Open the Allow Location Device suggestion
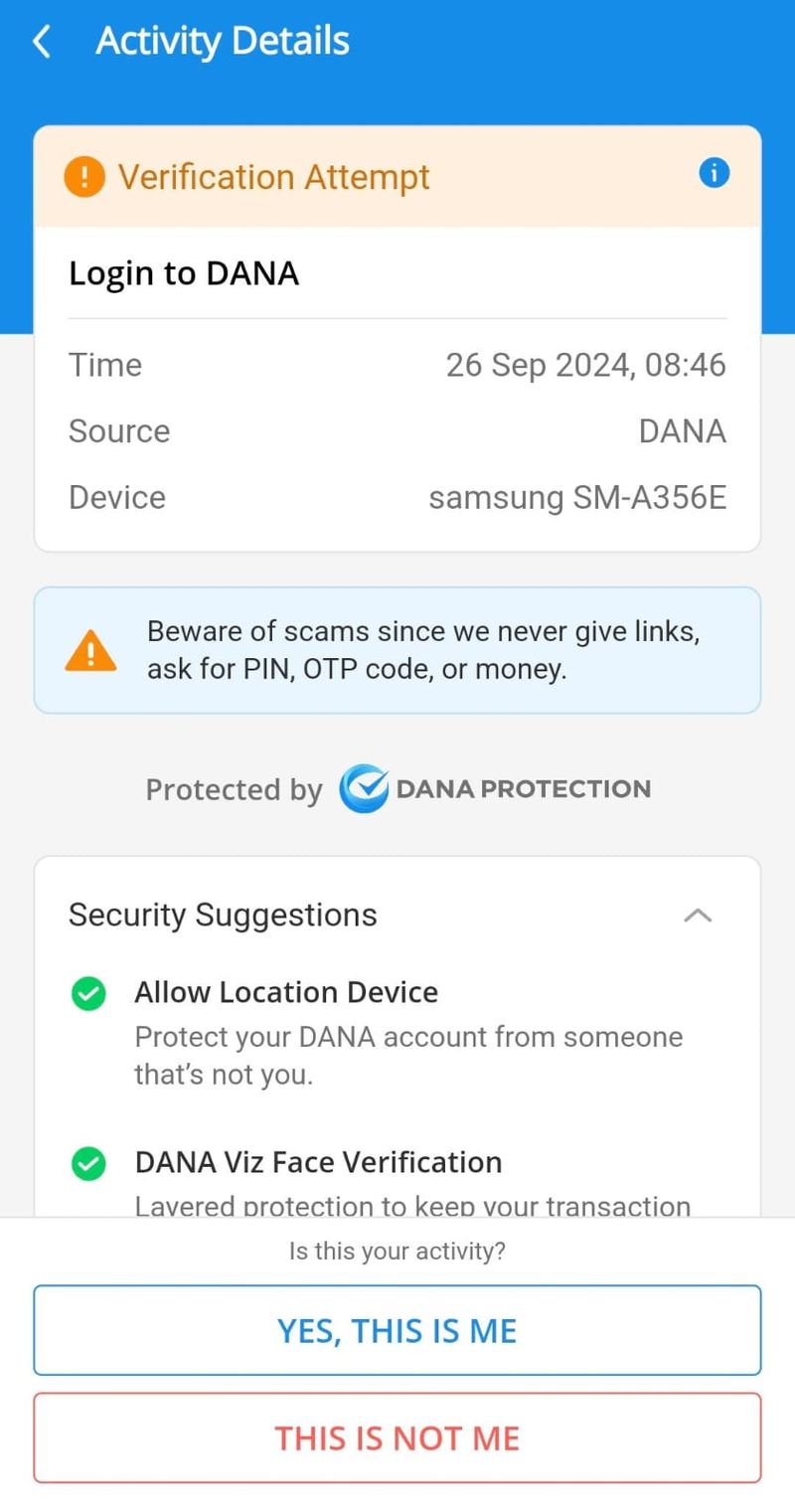 tap(397, 1033)
